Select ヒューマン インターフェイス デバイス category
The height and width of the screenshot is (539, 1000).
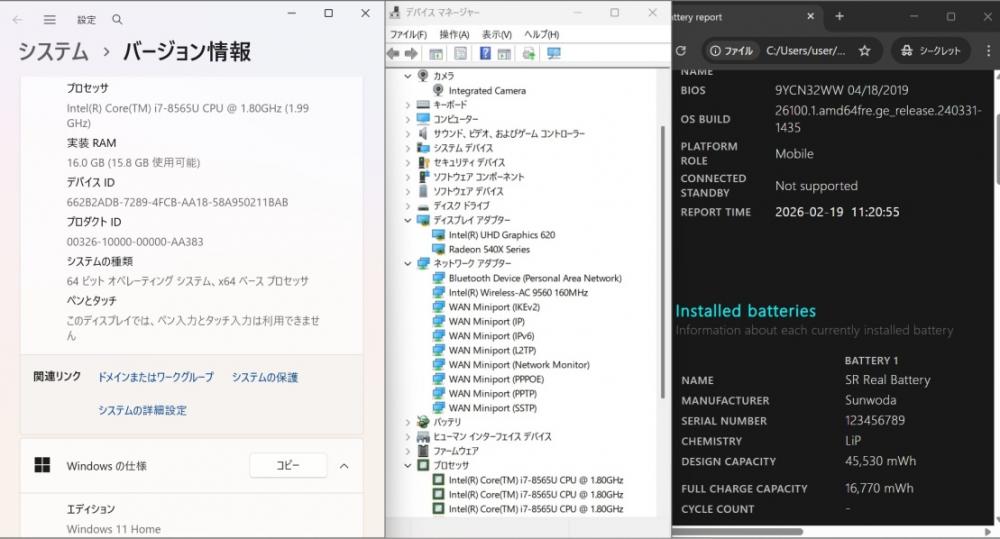492,437
